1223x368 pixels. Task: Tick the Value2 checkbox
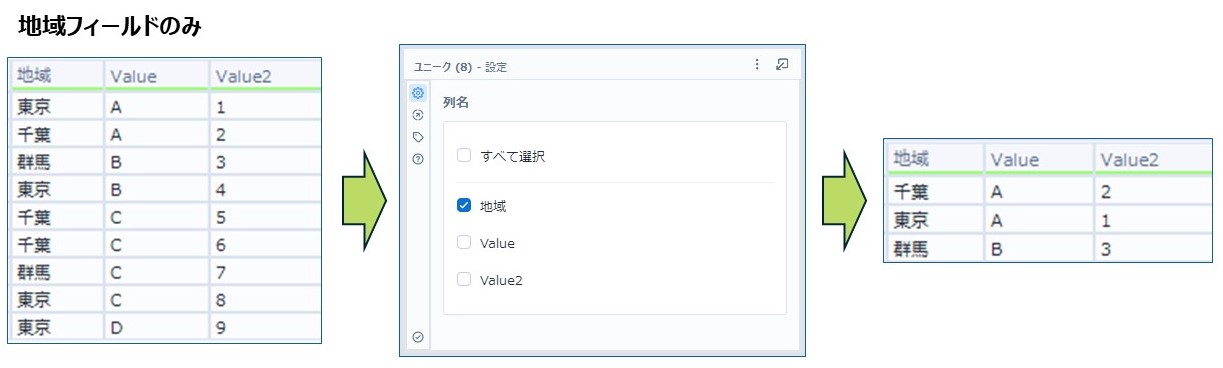pyautogui.click(x=464, y=280)
